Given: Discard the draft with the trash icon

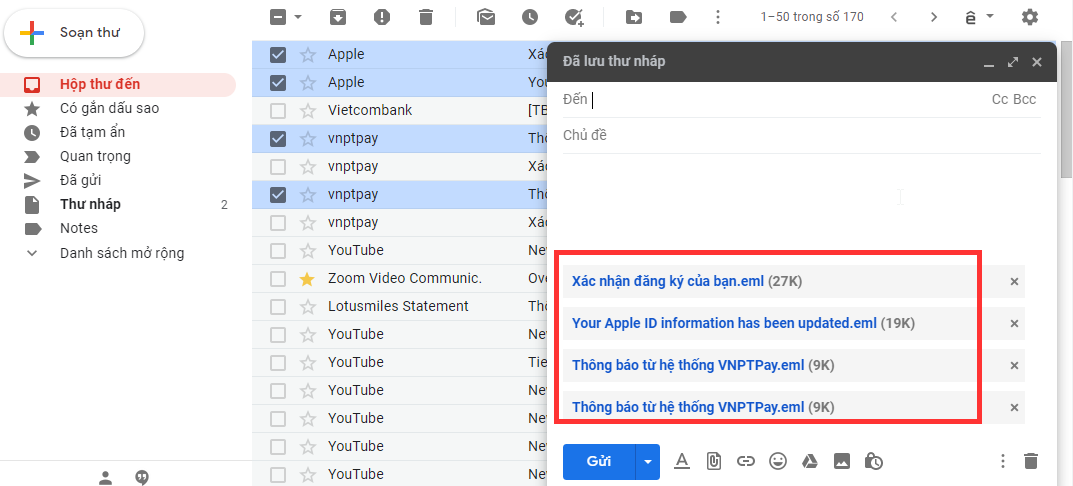Looking at the screenshot, I should (x=1031, y=461).
